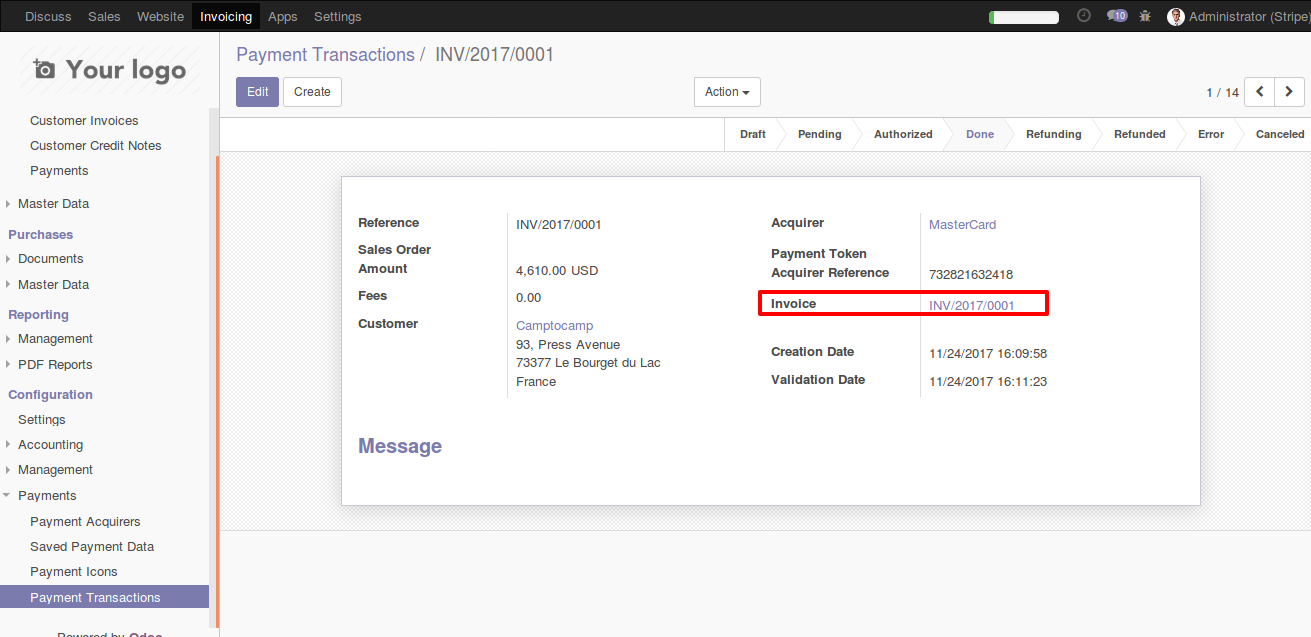Click the Reference value INV/2017/0001

[559, 225]
